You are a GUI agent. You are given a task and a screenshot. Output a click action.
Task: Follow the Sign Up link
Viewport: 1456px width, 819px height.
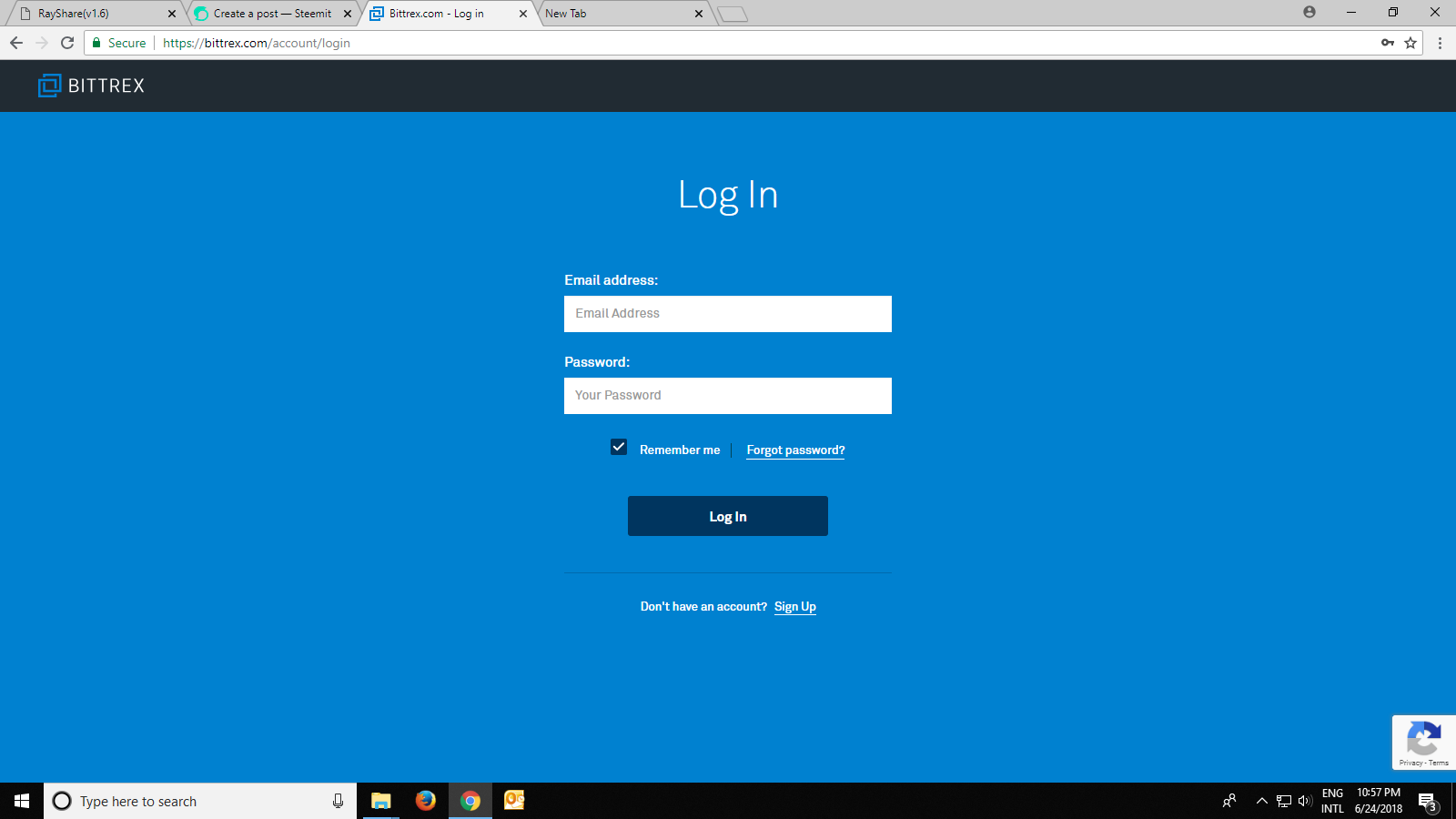795,607
